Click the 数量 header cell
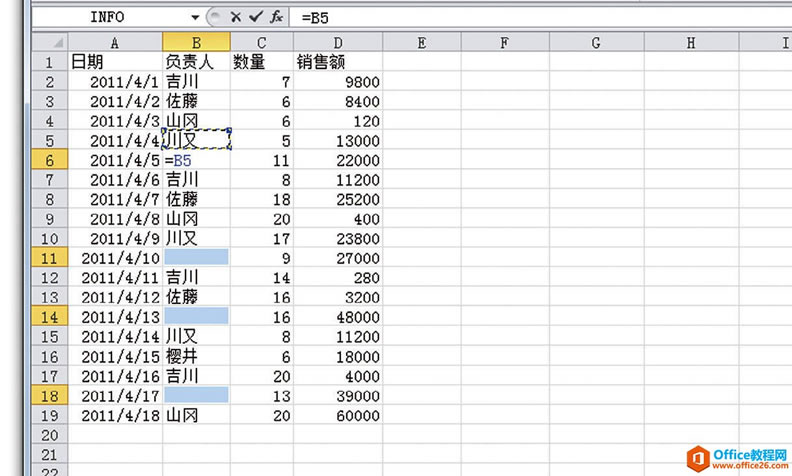 pos(262,62)
